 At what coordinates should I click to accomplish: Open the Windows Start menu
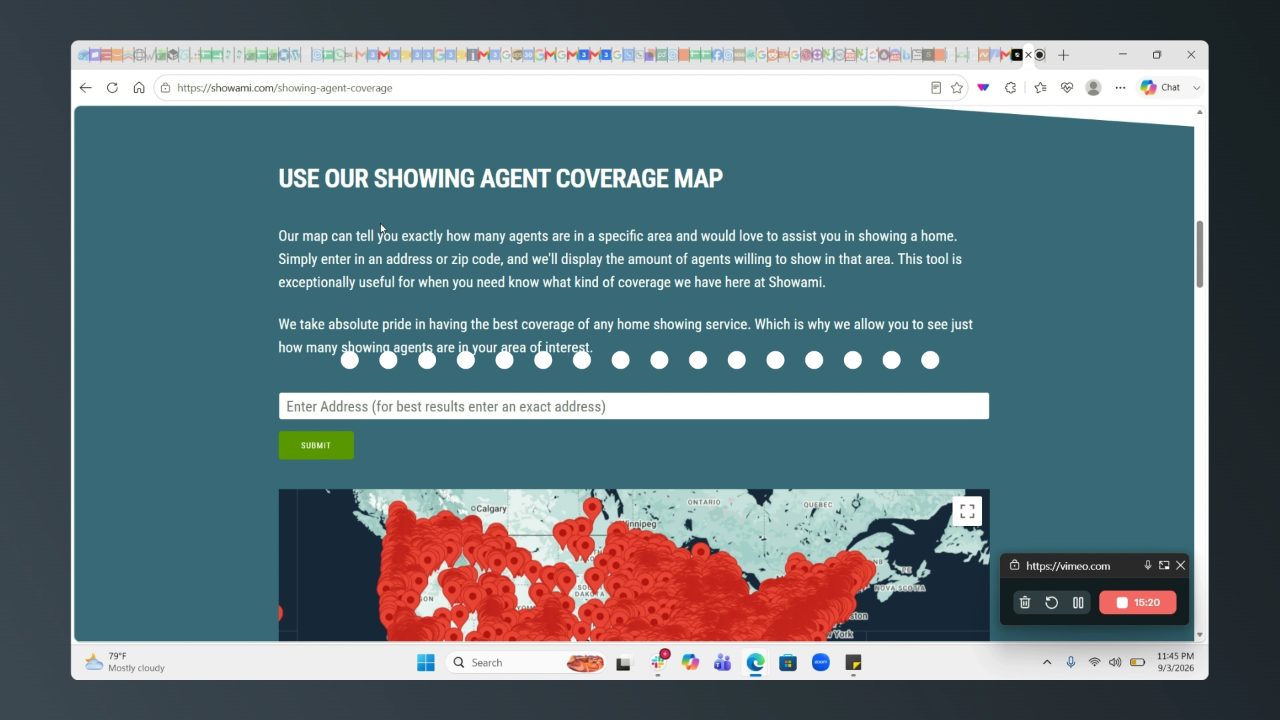(x=426, y=662)
